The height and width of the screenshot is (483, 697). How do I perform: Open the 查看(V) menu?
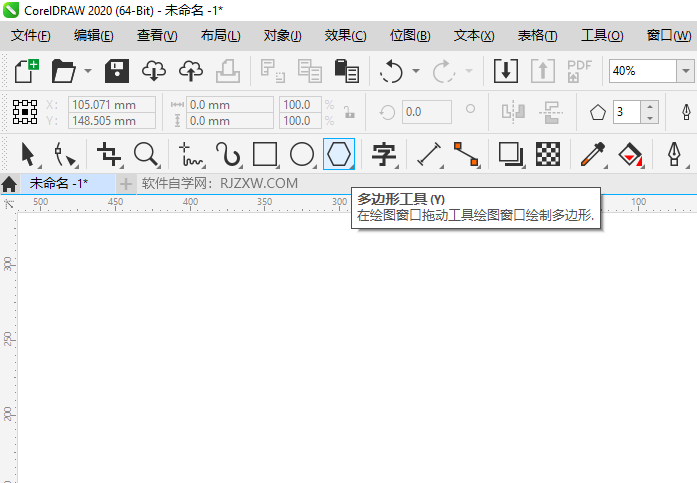[157, 36]
